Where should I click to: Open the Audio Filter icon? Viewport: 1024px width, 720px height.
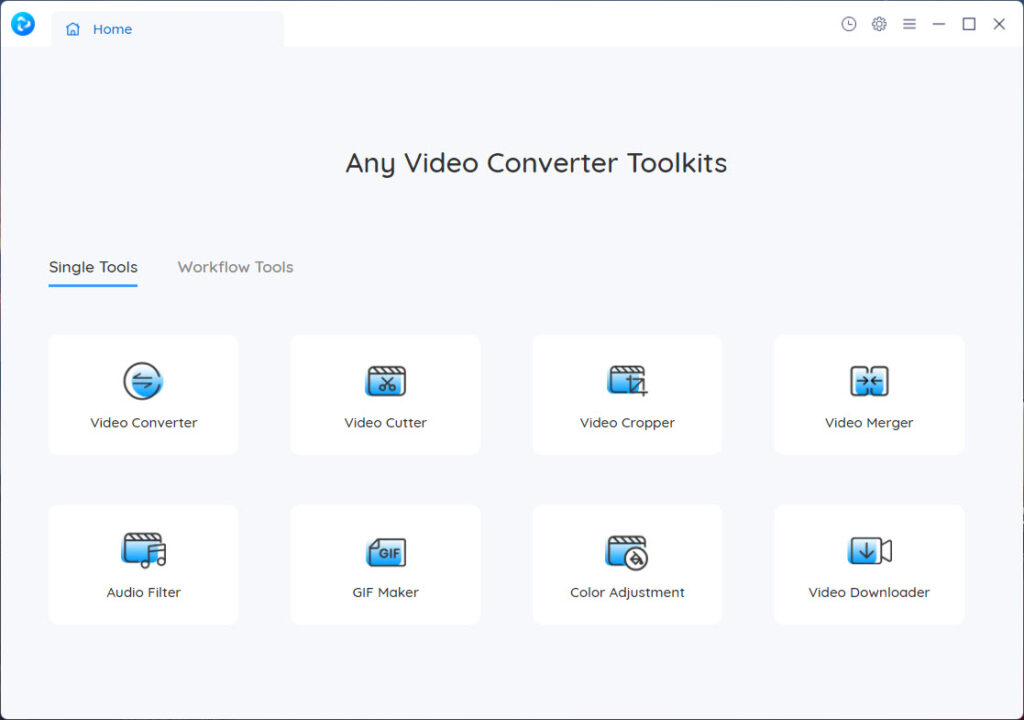click(x=144, y=550)
